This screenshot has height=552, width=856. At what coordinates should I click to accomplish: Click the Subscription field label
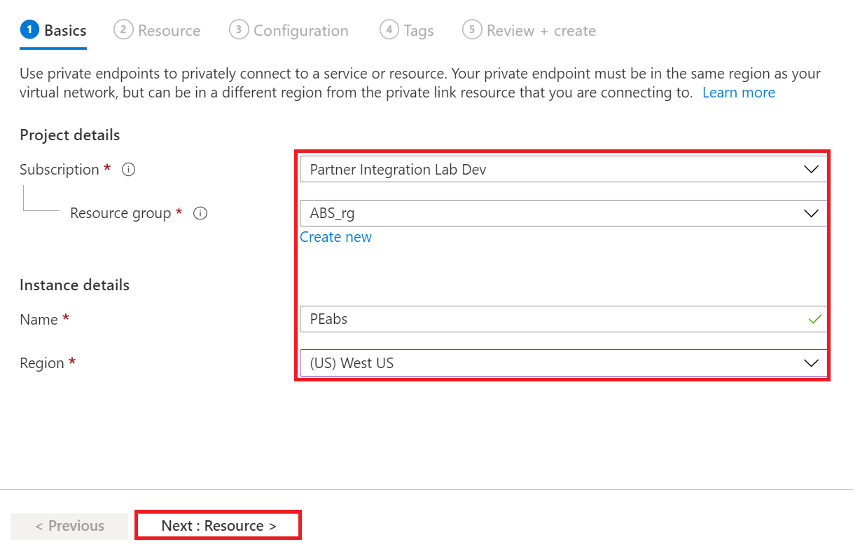(x=59, y=170)
